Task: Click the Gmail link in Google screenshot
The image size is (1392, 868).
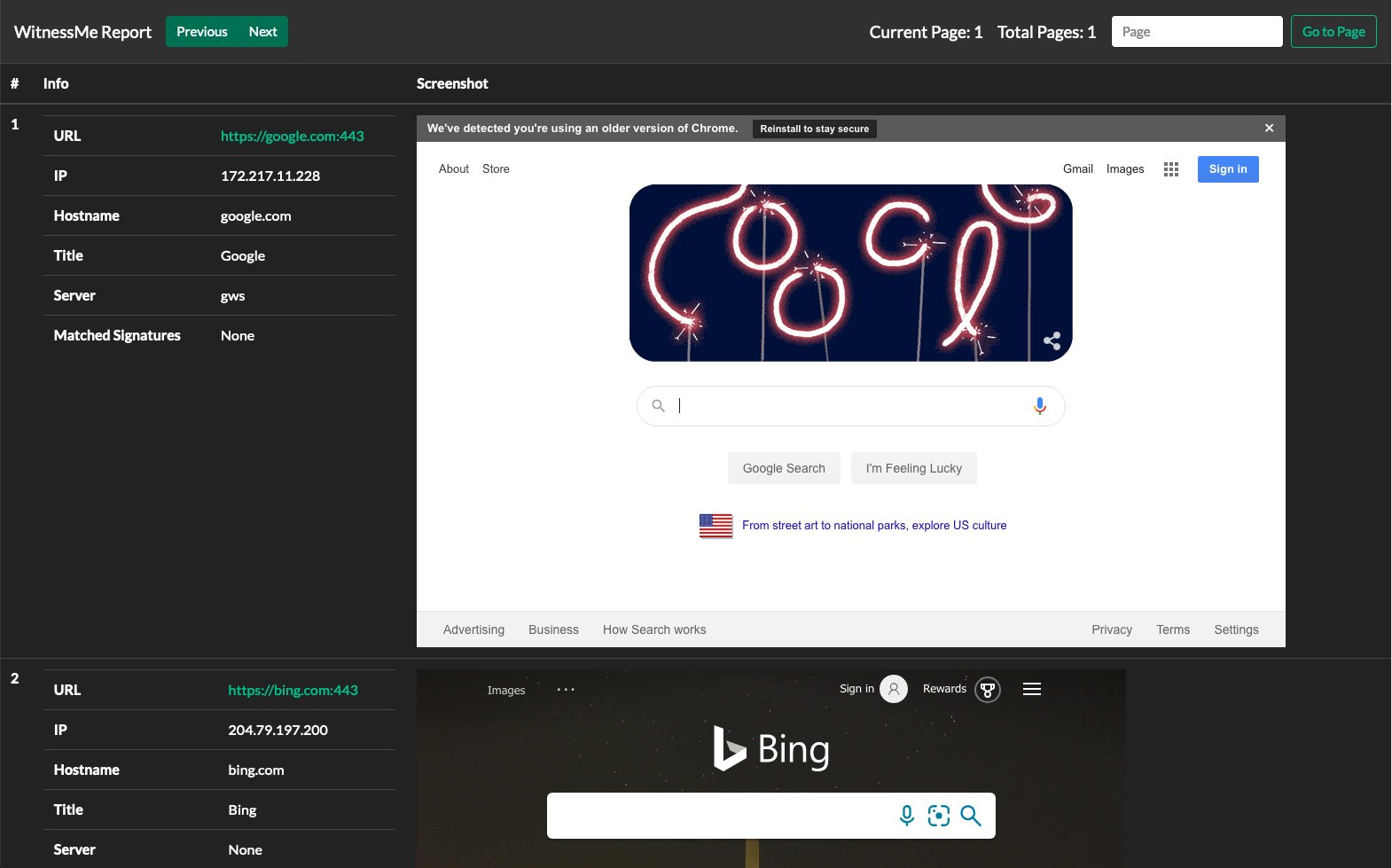Action: pos(1078,169)
